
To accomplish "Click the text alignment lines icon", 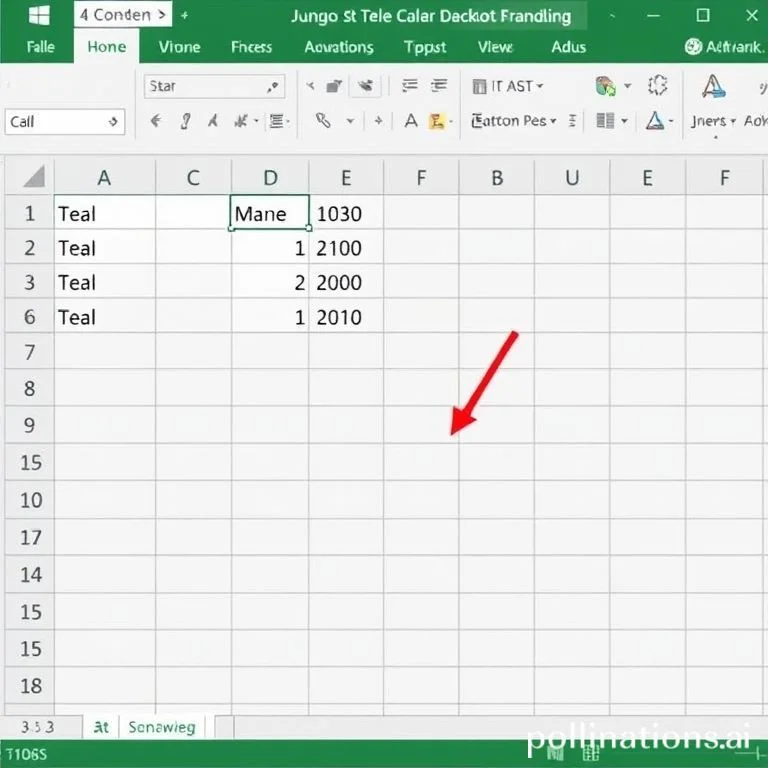I will tap(279, 121).
